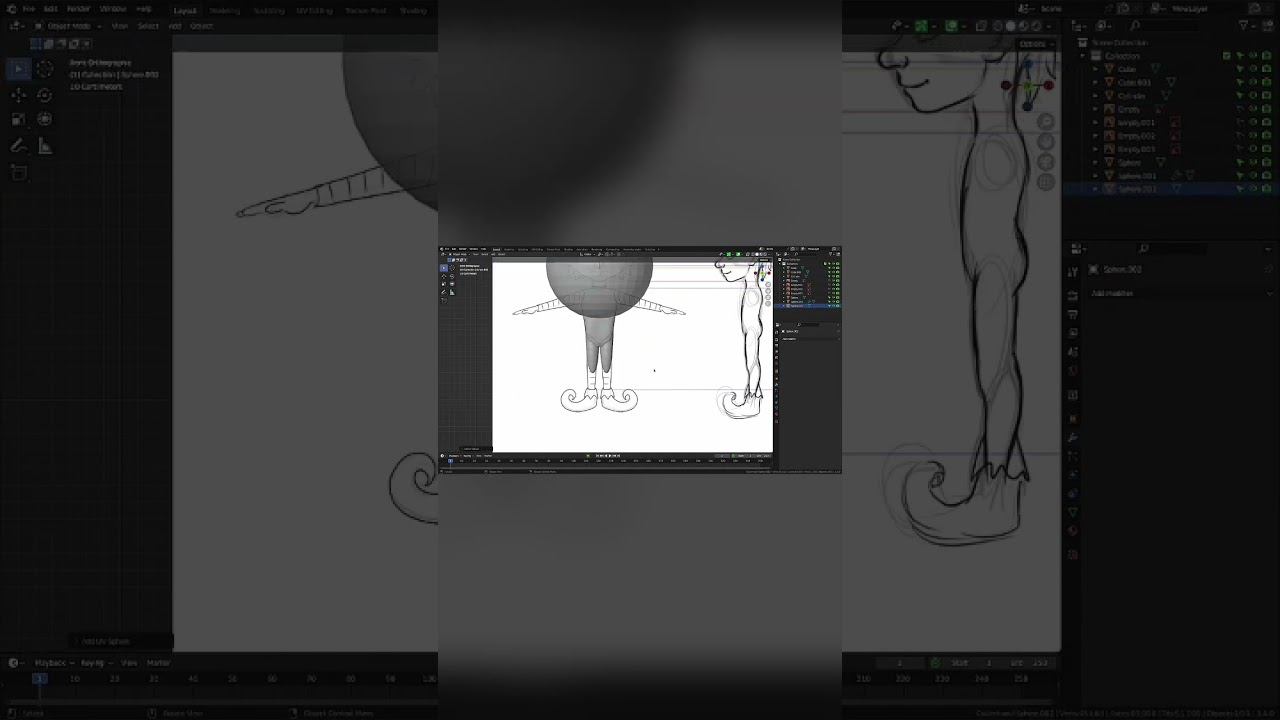Click the Blender logo in the background menu bar

pyautogui.click(x=11, y=9)
